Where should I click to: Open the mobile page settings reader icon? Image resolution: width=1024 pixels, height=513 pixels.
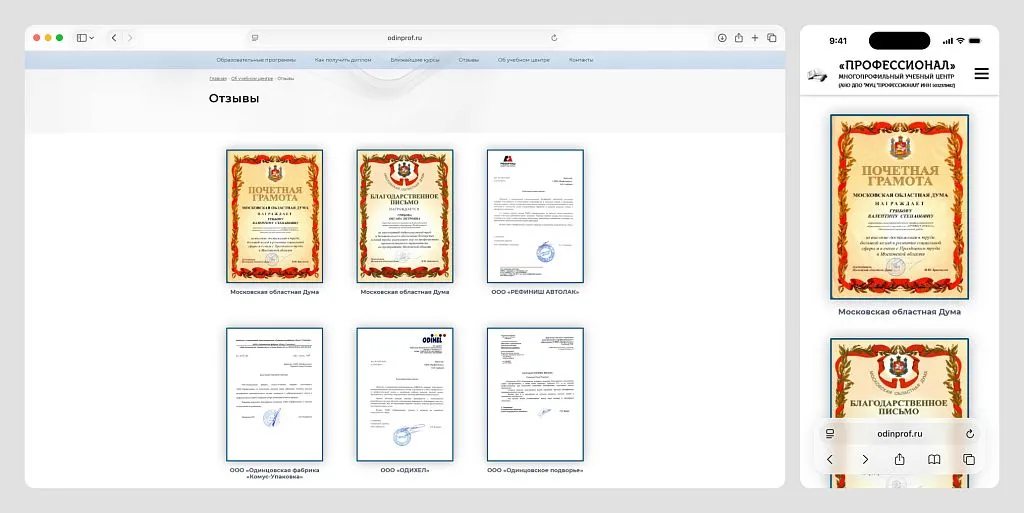[830, 434]
